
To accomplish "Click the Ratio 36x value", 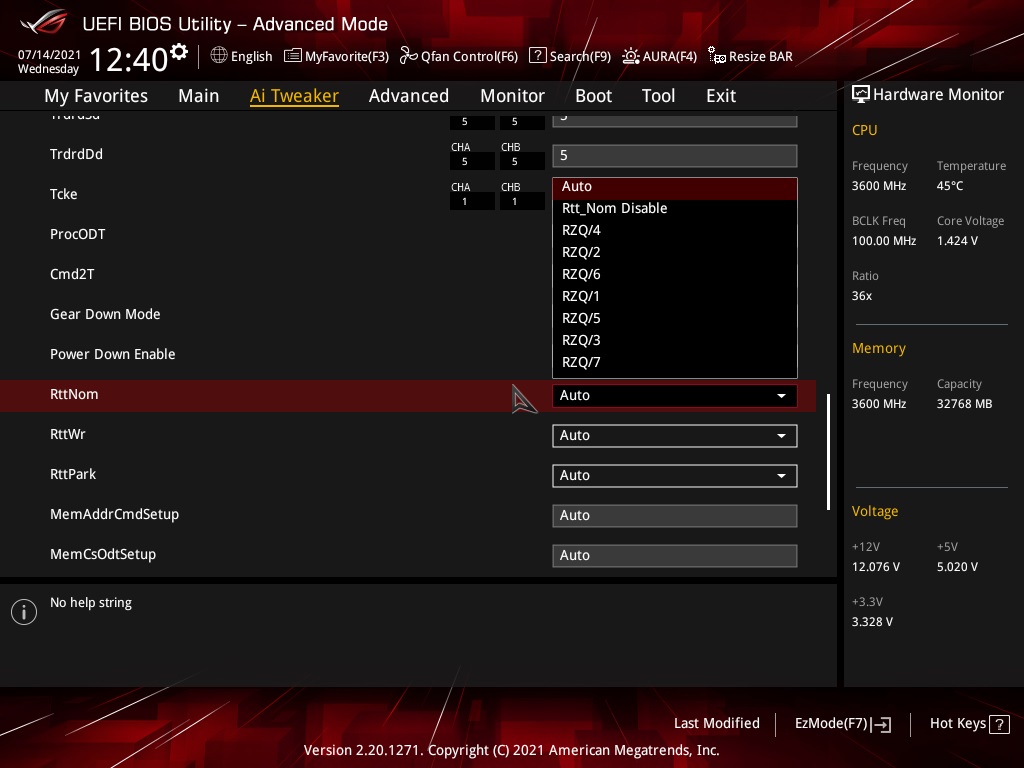I will 861,296.
